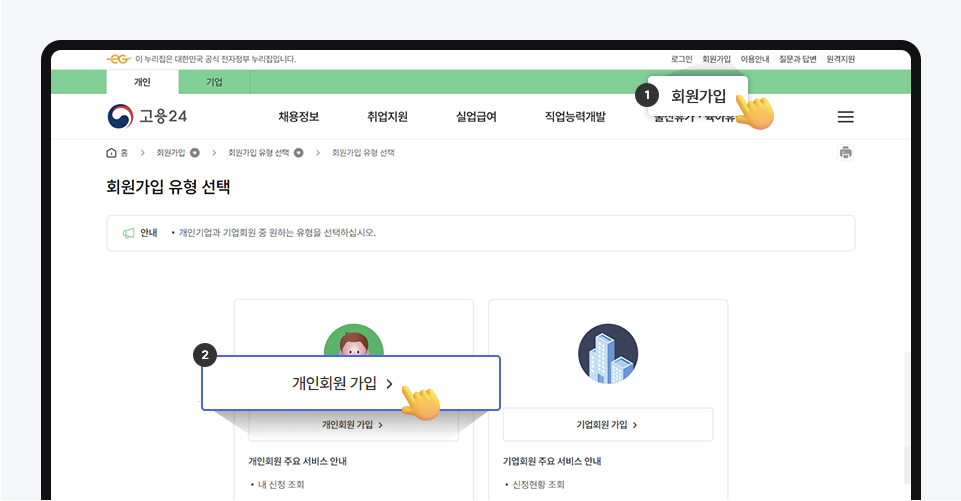Open the 질문과 답변 link
Screen dimensions: 961x501
coord(797,59)
